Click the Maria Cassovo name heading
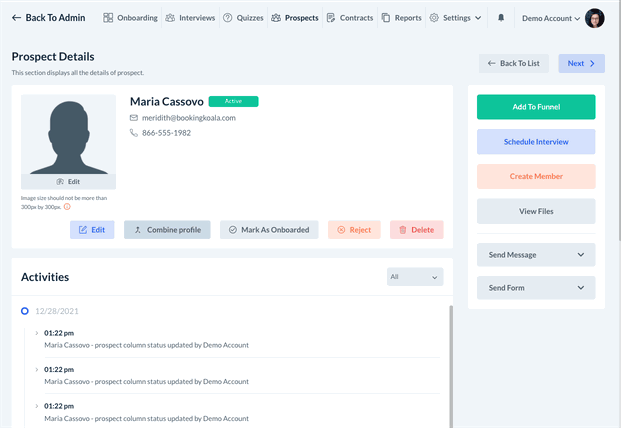 pos(167,102)
